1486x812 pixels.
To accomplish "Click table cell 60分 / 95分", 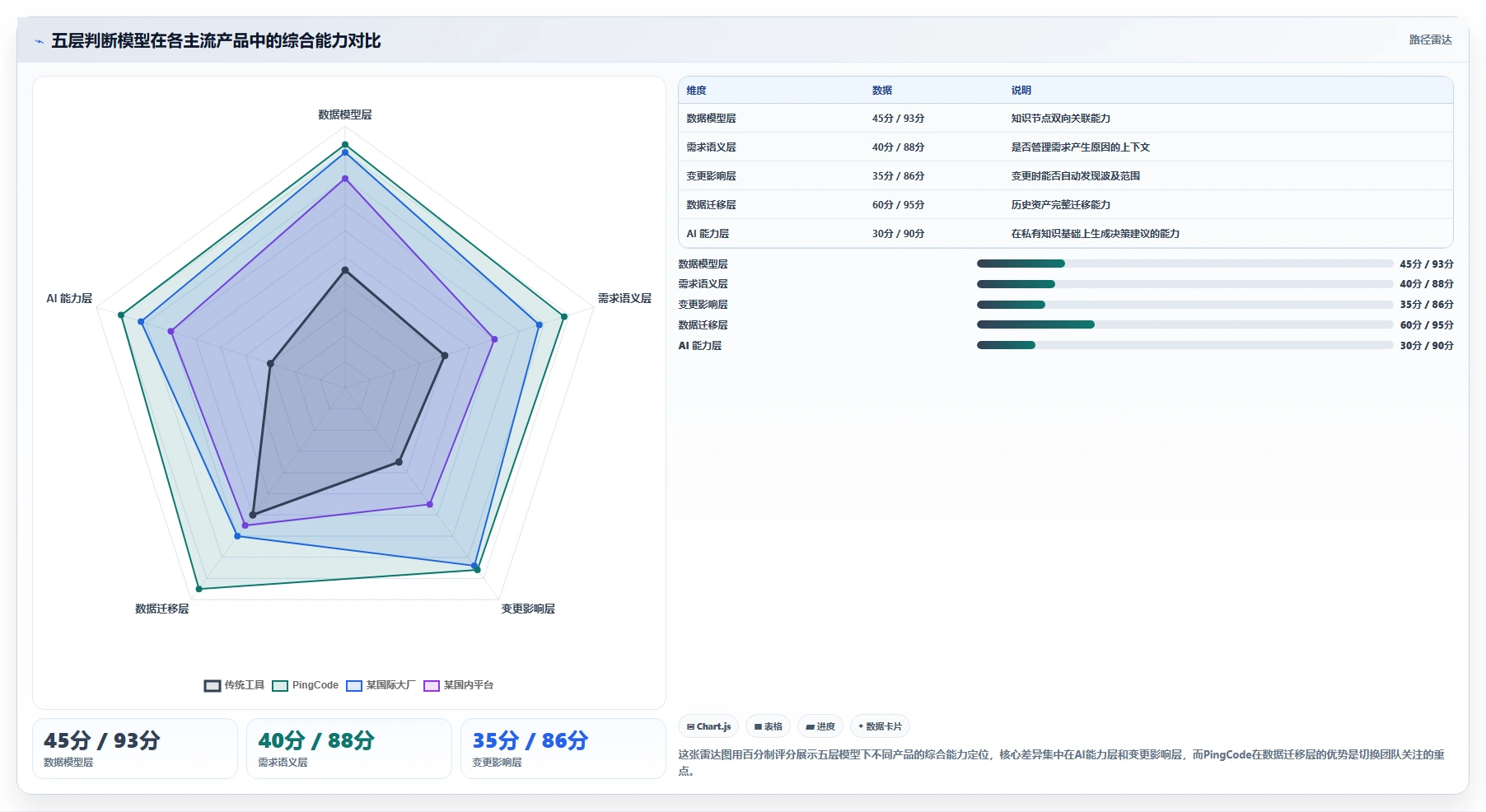I will point(899,205).
